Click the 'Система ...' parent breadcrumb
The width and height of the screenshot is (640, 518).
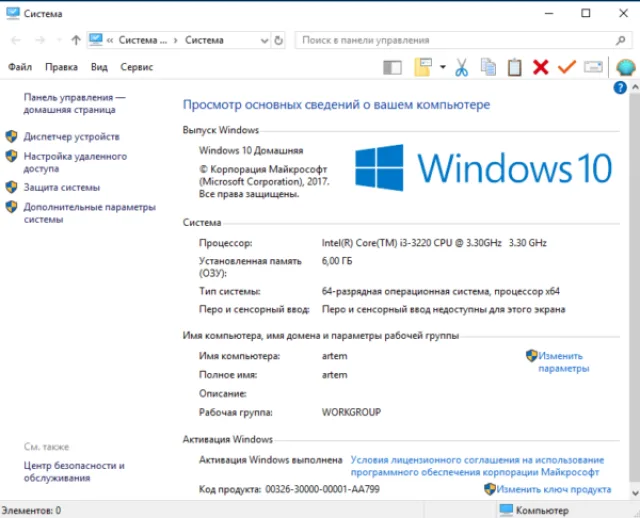click(143, 40)
